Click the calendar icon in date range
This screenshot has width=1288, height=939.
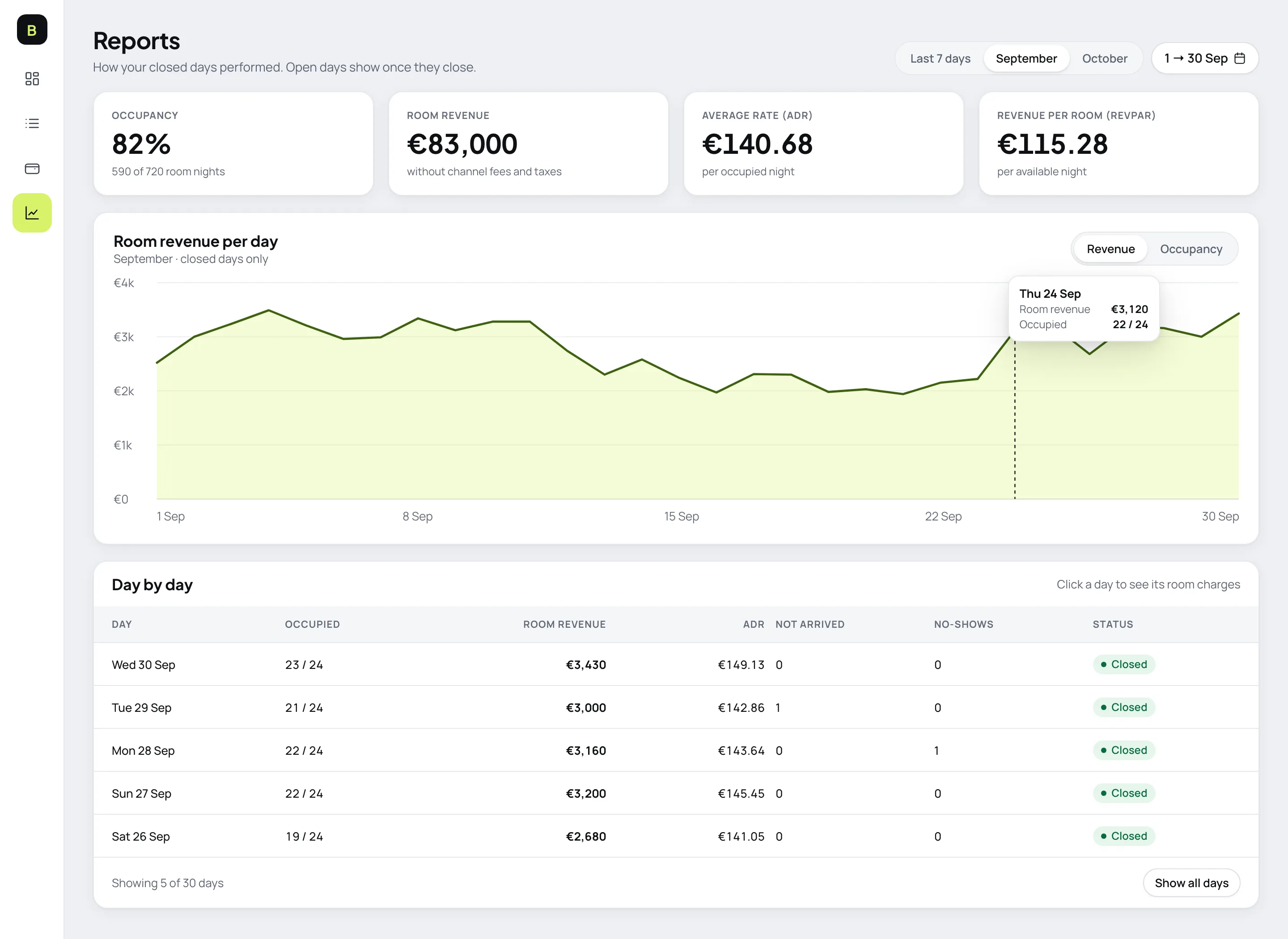(1240, 58)
